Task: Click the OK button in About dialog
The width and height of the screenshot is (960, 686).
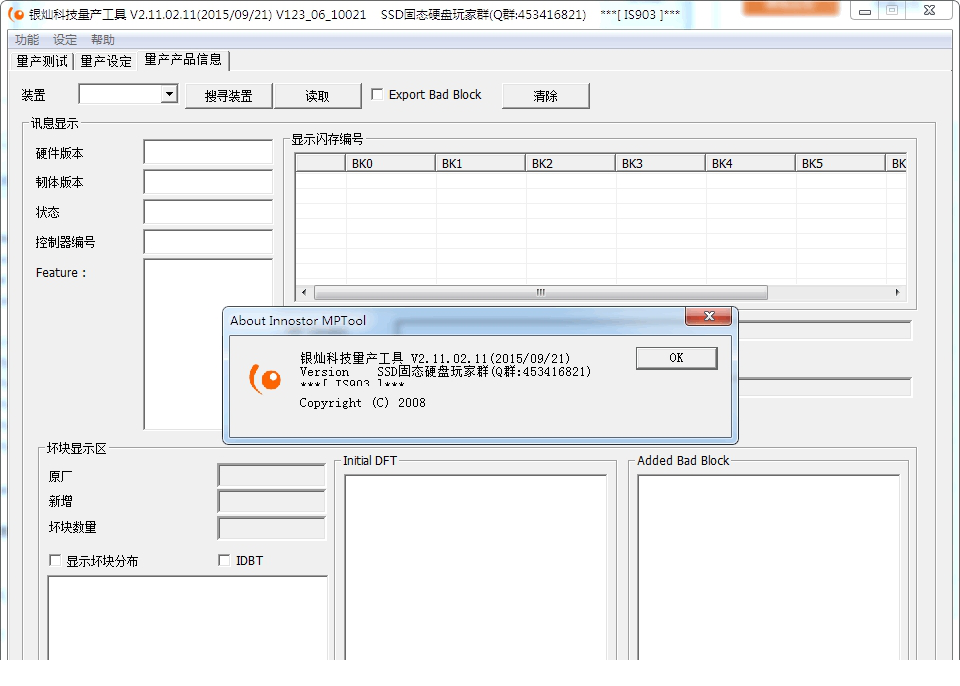Action: click(x=676, y=358)
